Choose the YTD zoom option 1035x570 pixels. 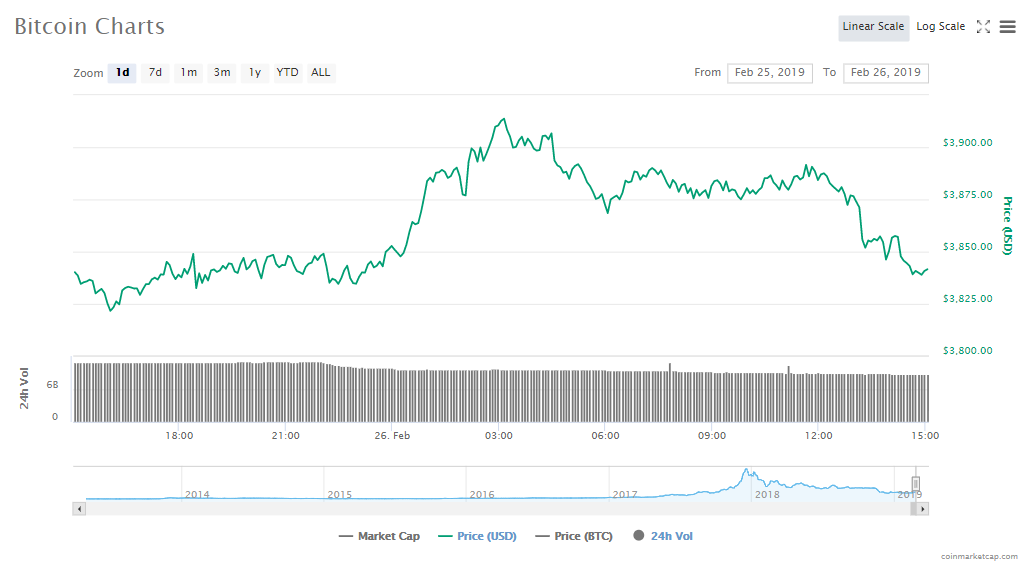(287, 73)
